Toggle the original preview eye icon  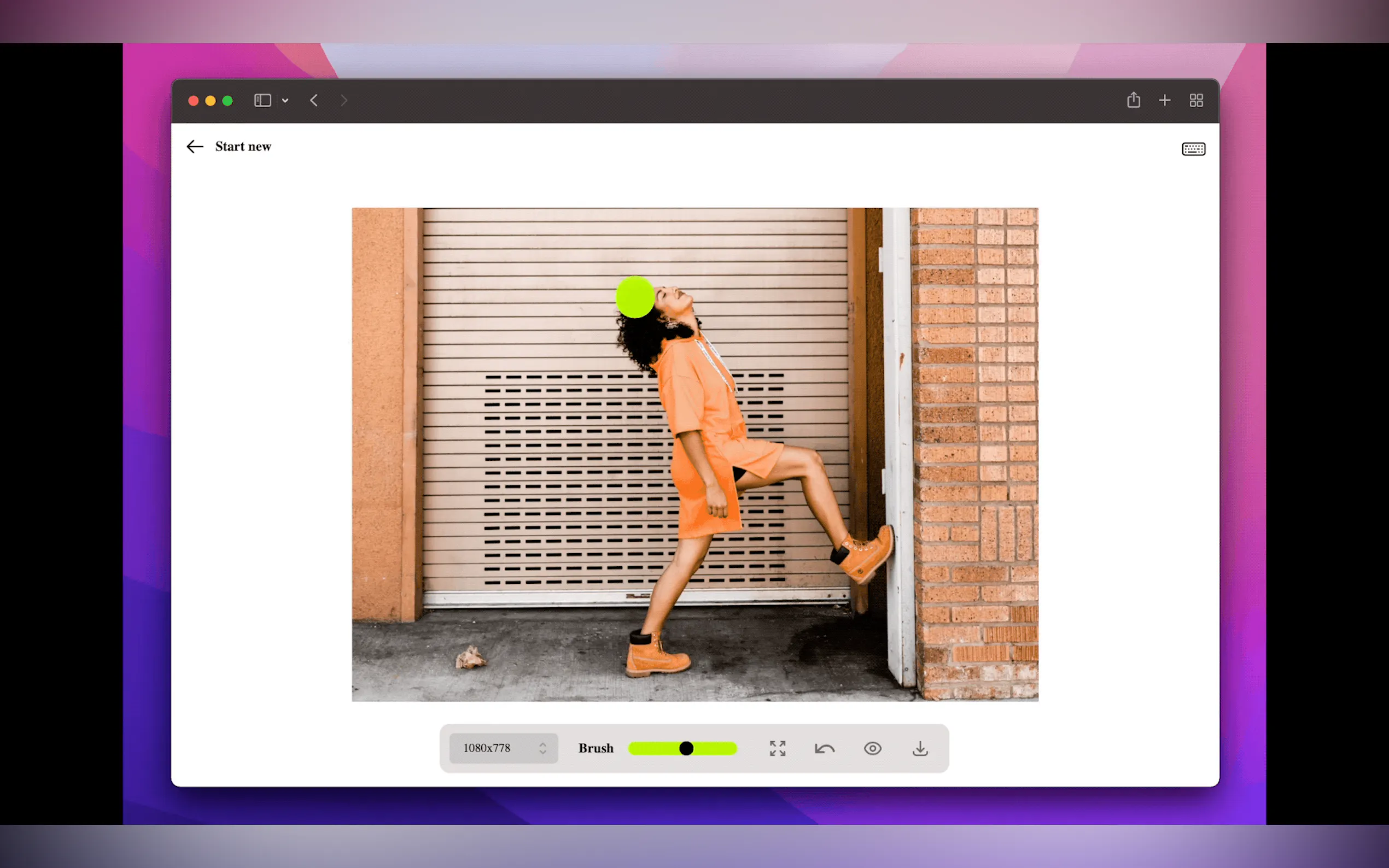pos(872,748)
